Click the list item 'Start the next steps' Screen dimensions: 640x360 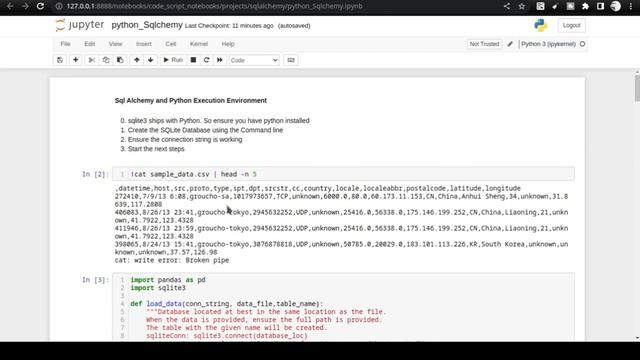(156, 149)
